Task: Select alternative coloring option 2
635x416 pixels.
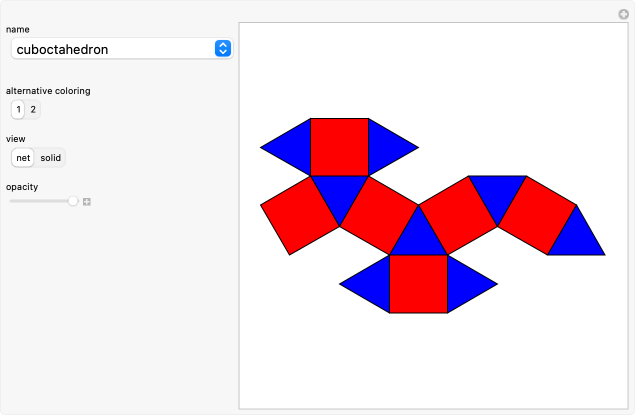Action: (33, 109)
